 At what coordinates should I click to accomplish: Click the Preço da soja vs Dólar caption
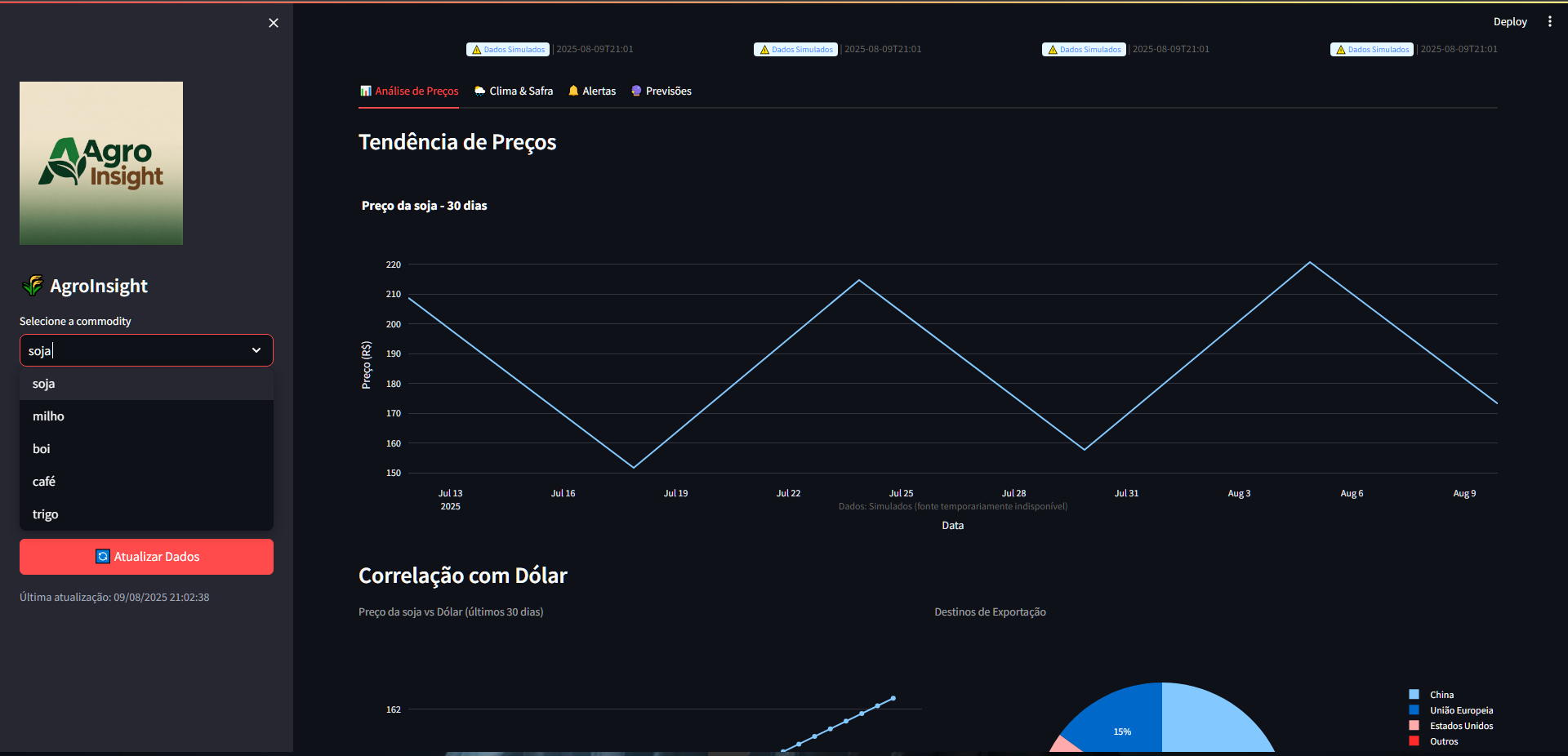[x=451, y=612]
